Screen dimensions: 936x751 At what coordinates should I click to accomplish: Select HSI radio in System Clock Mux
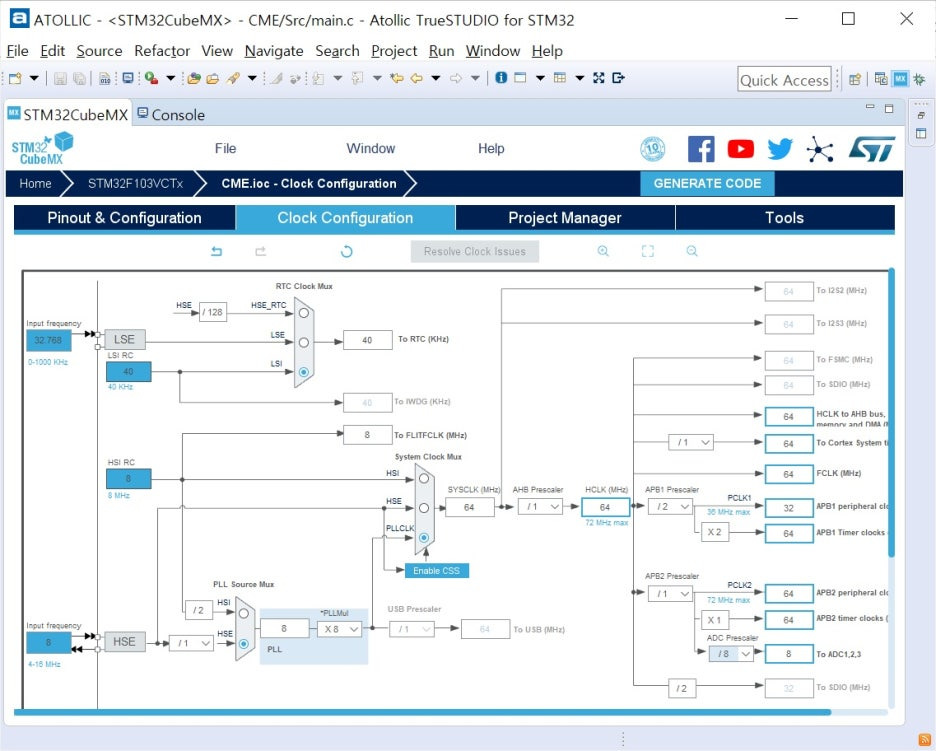point(424,478)
